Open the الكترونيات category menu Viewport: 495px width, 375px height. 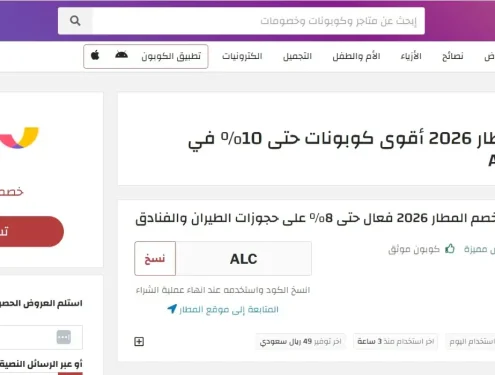(242, 56)
